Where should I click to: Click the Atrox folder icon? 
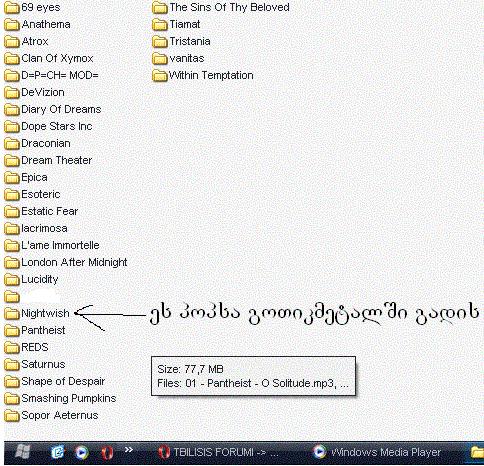click(x=12, y=41)
